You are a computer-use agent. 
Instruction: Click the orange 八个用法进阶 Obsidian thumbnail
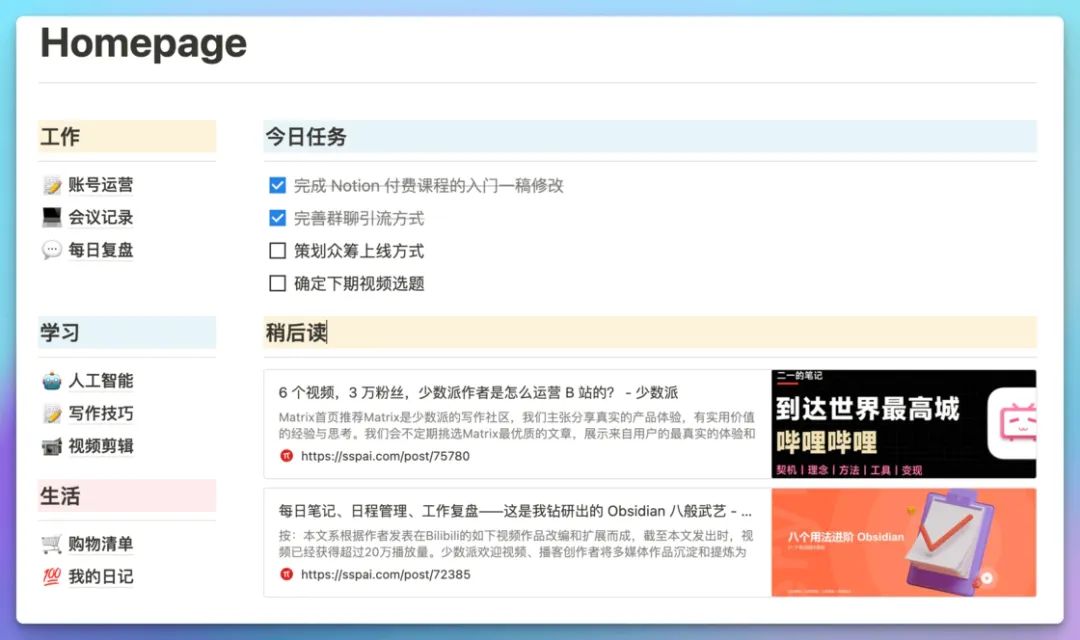click(x=904, y=542)
